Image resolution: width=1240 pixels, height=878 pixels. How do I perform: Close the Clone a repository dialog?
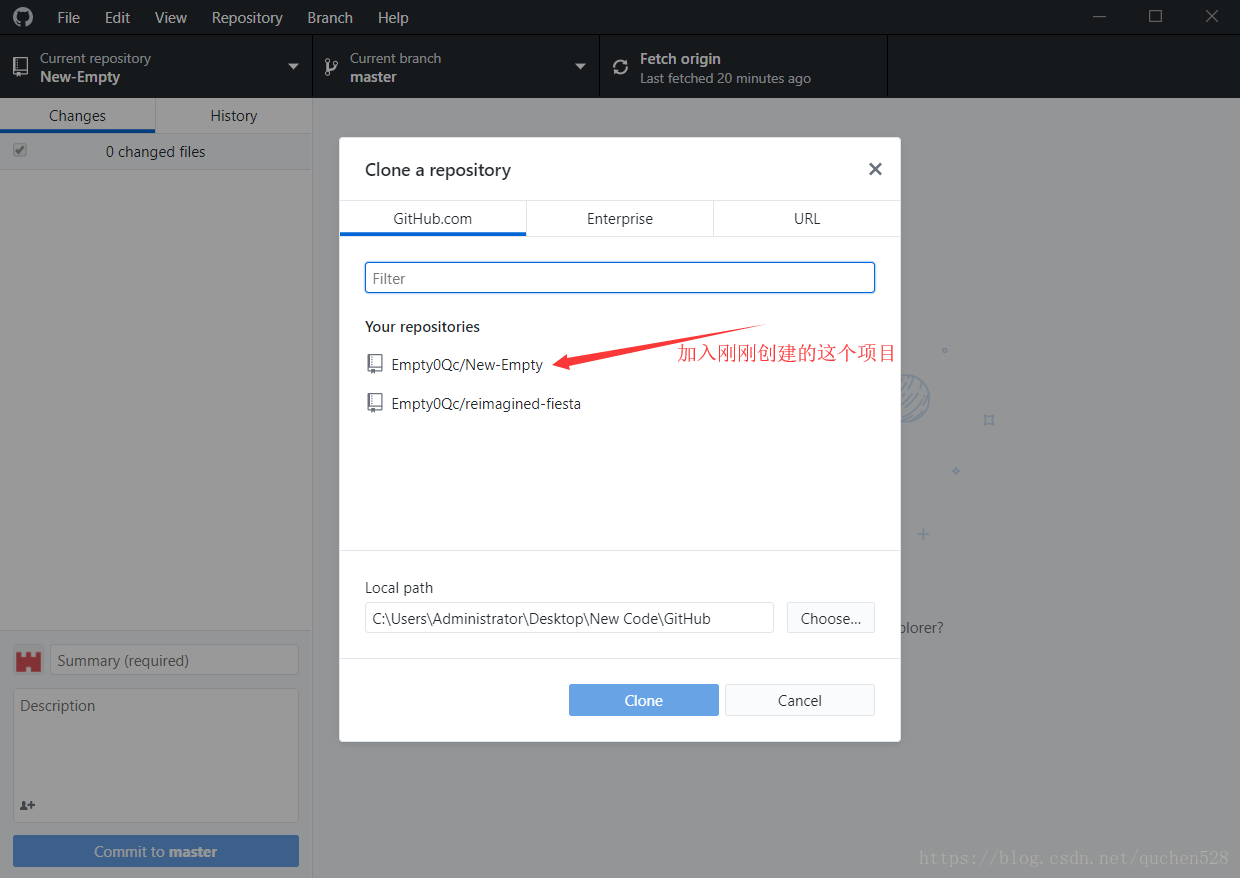pyautogui.click(x=875, y=169)
